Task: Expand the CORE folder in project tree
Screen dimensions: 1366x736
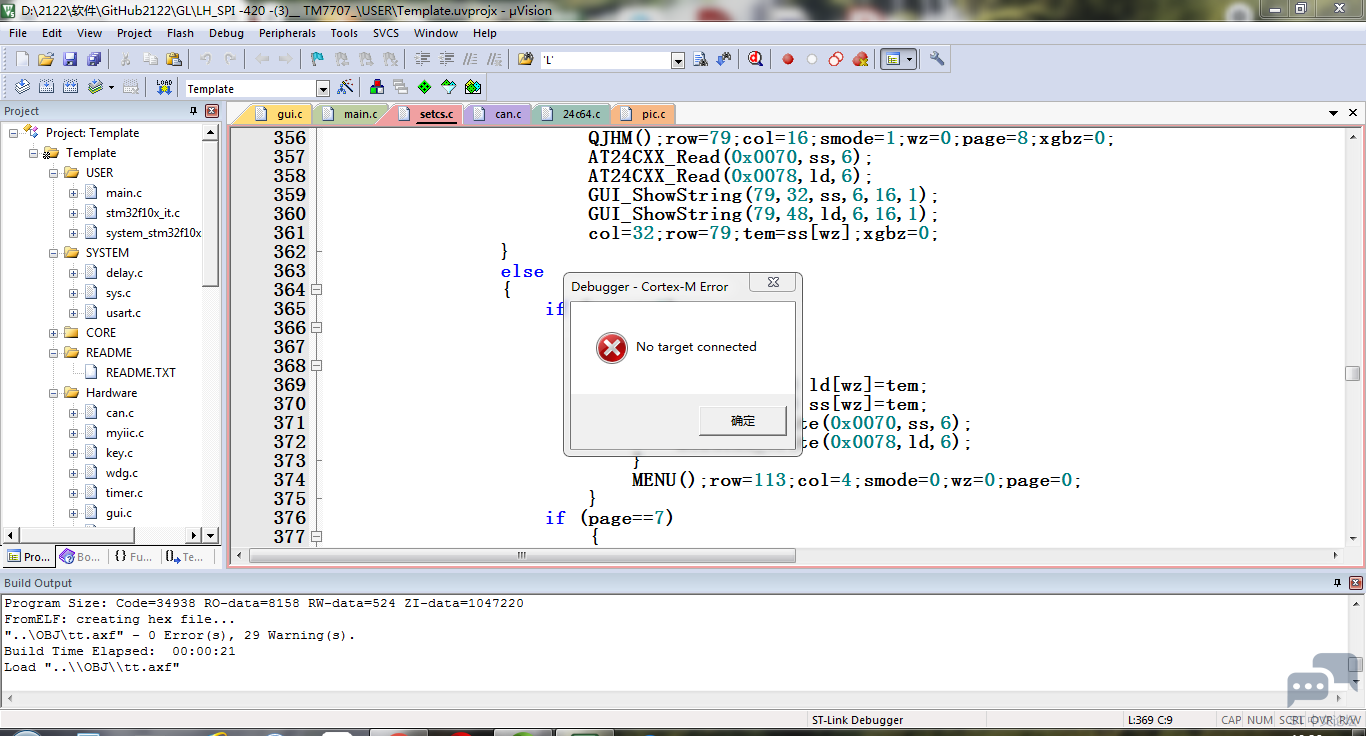Action: pos(53,333)
